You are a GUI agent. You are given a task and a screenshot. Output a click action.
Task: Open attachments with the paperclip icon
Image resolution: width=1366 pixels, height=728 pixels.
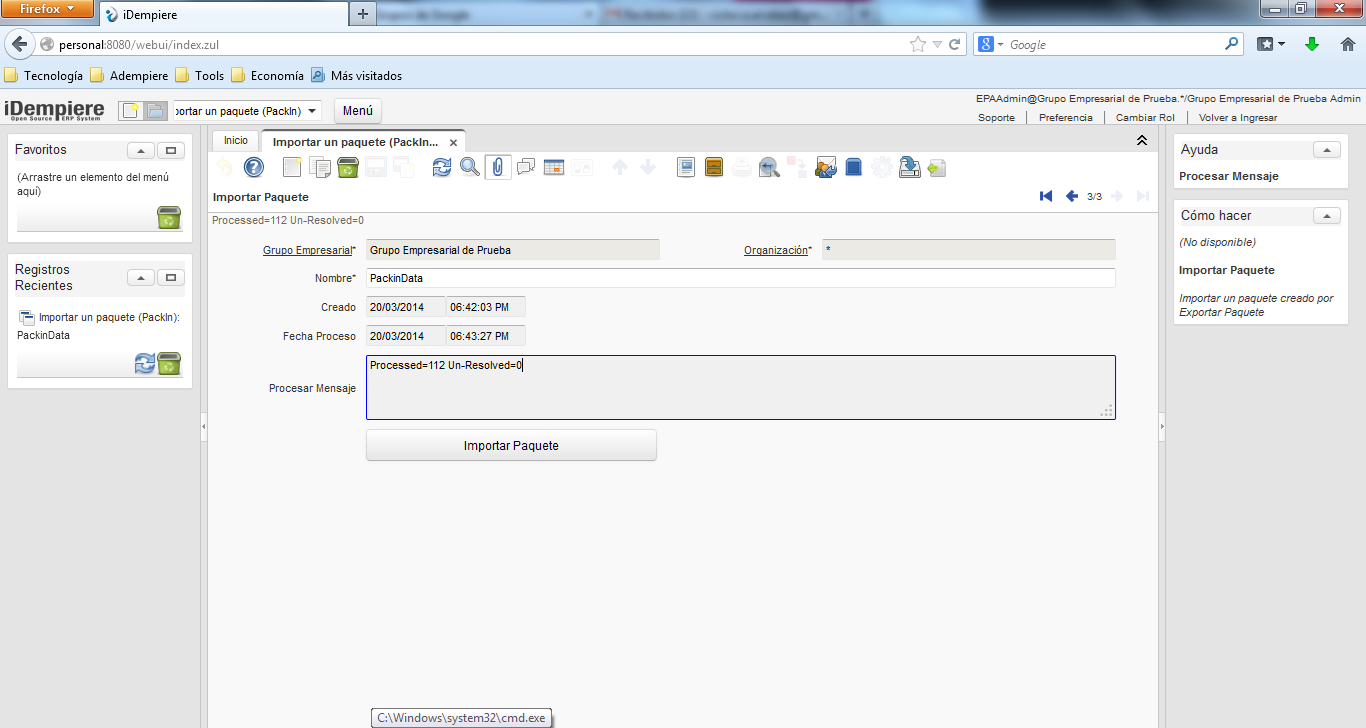click(498, 167)
